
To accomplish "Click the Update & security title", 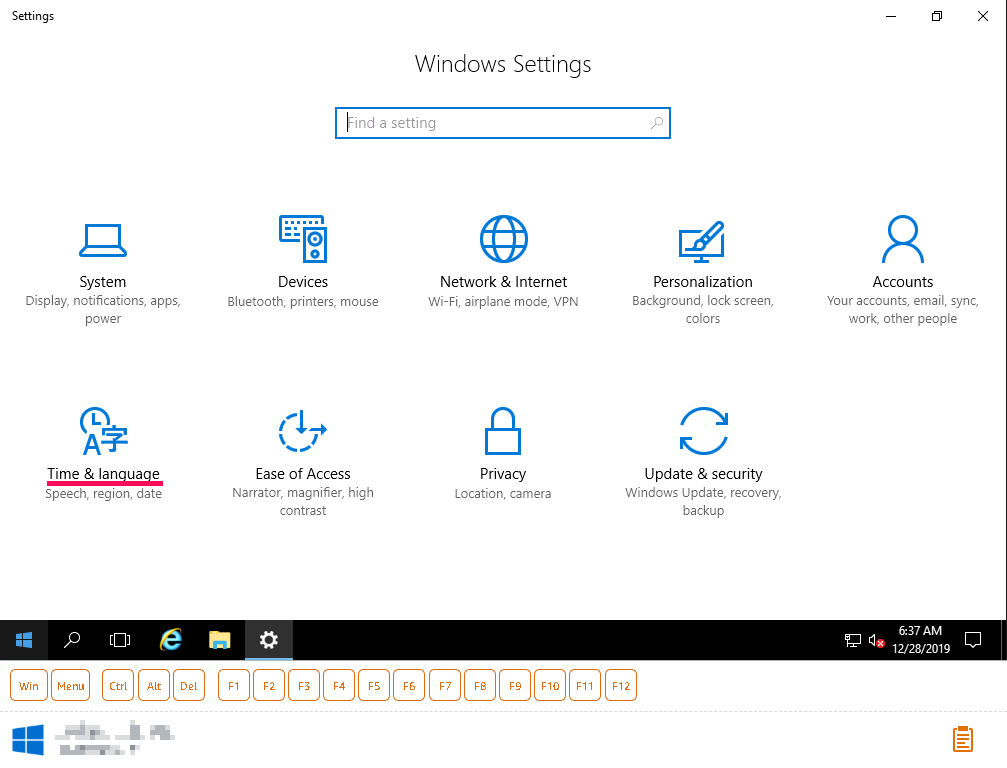I will pos(703,474).
